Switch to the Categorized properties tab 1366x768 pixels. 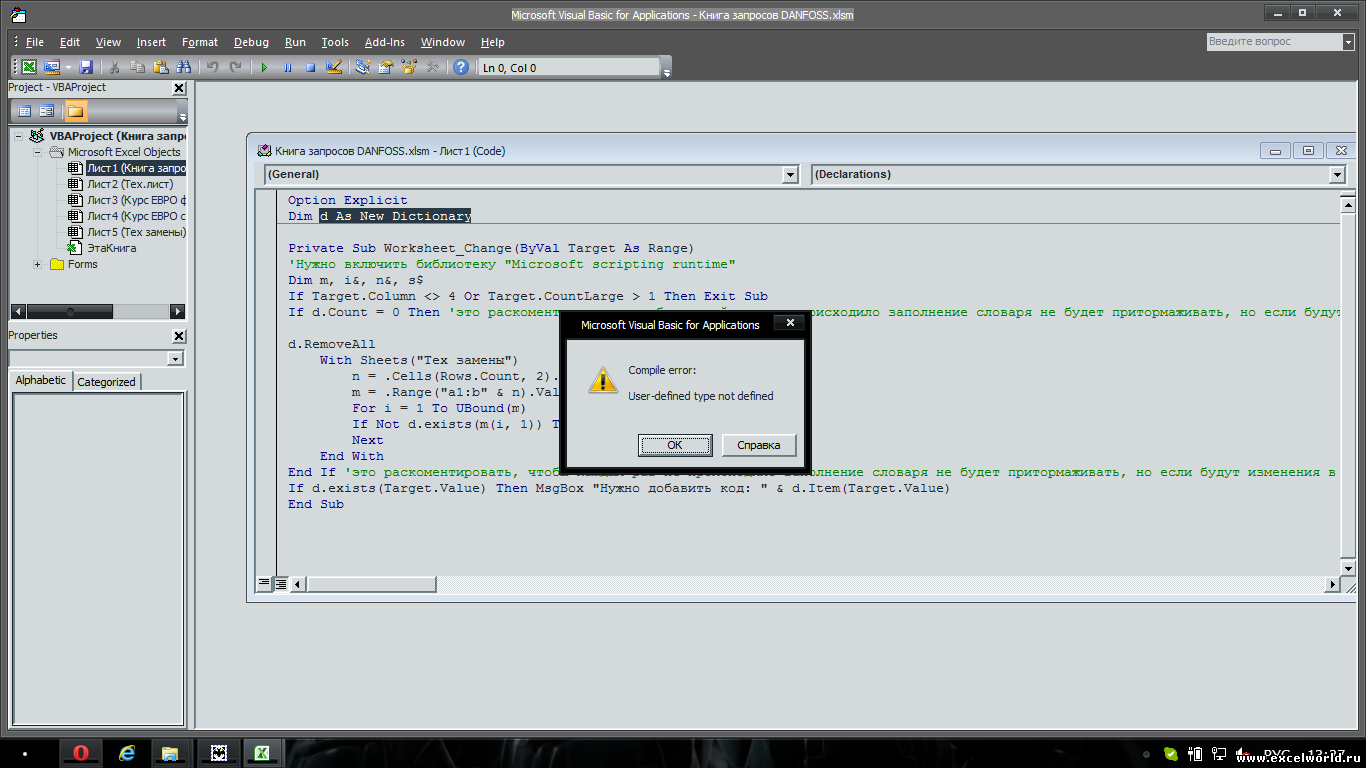106,382
